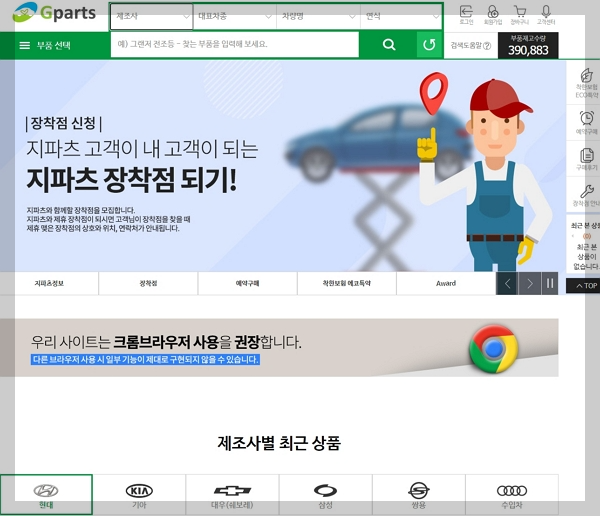Select the 현대 Hyundai logo tab

[46, 495]
